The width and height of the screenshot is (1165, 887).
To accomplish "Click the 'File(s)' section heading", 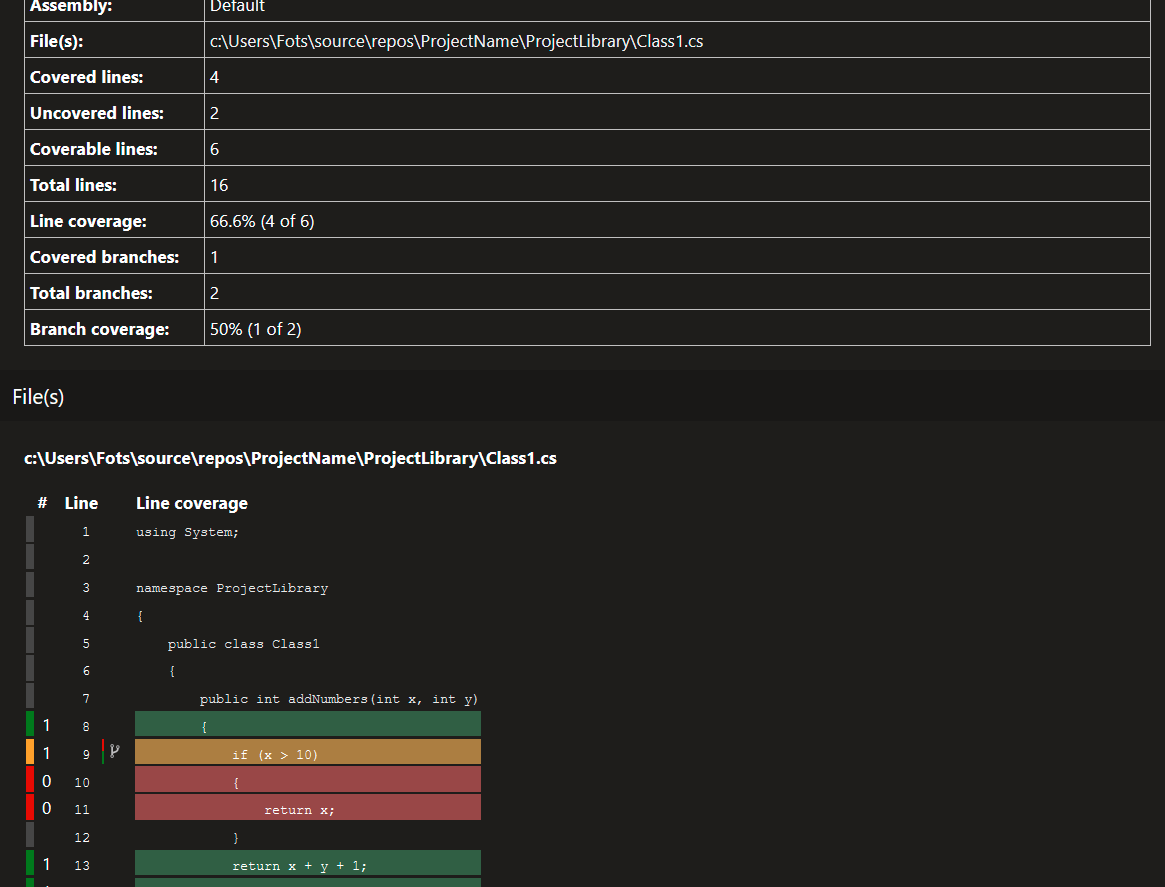I will pos(38,397).
